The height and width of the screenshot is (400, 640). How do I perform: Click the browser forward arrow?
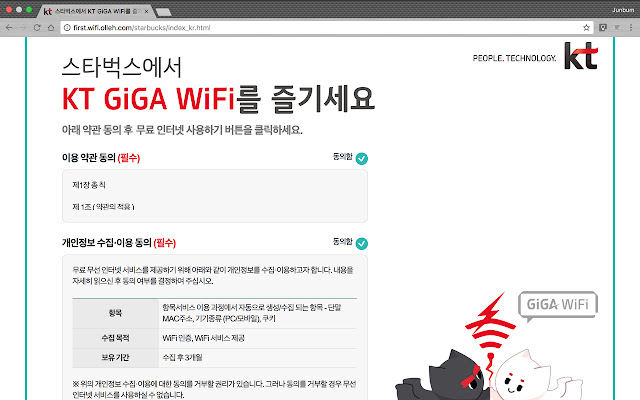coord(23,28)
